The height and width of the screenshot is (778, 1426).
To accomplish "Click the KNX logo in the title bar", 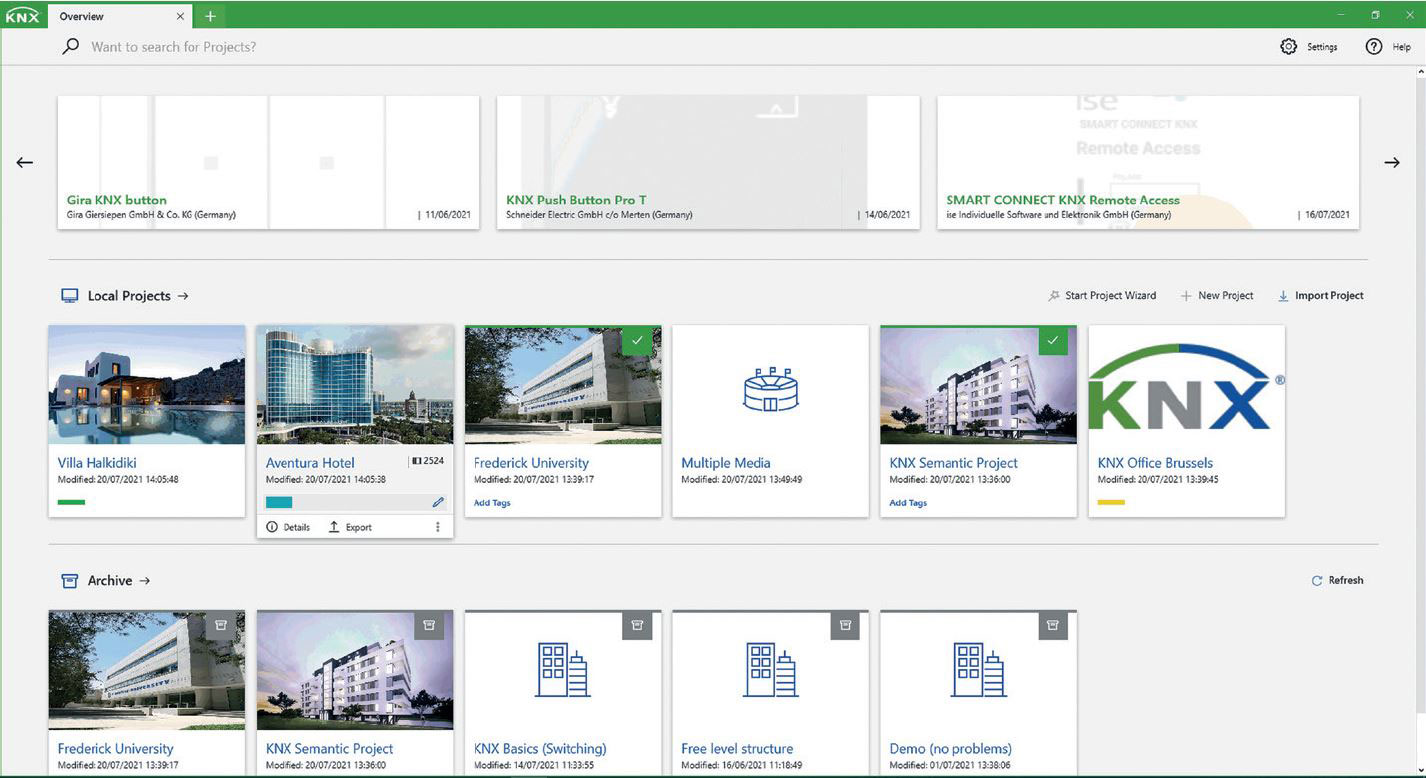I will 22,16.
